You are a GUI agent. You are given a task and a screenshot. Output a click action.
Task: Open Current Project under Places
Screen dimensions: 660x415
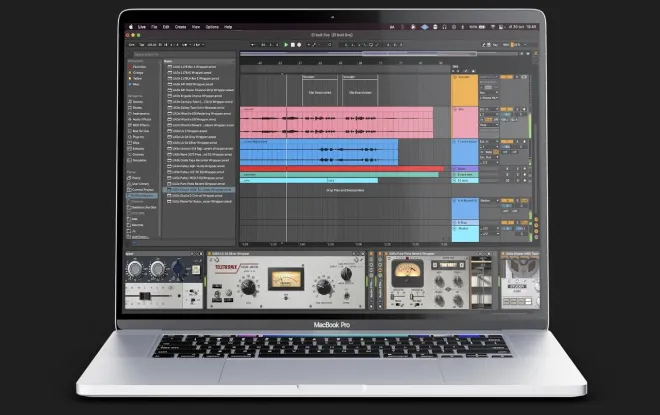tap(142, 190)
